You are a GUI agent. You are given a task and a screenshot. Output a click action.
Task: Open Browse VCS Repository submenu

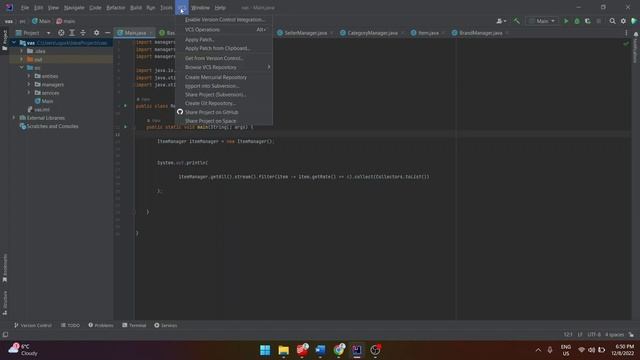tap(224, 67)
